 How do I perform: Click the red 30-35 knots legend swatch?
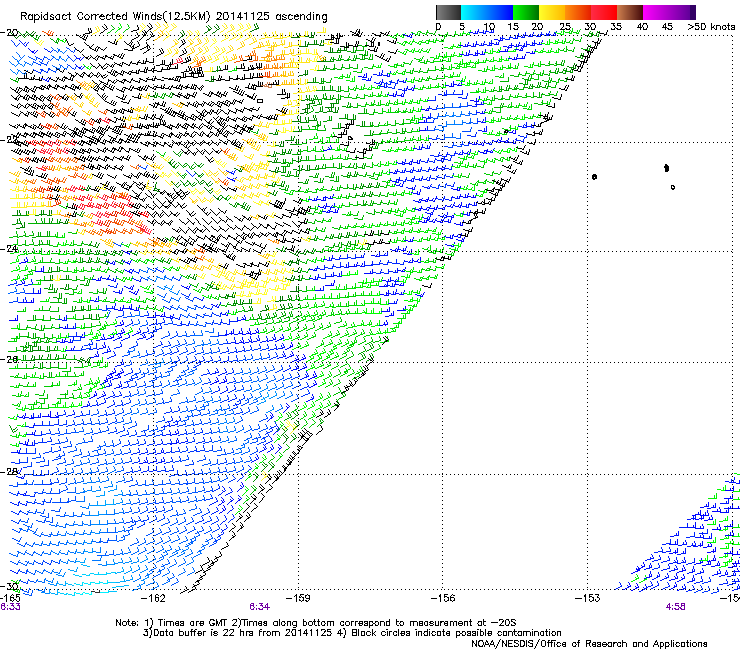coord(604,12)
